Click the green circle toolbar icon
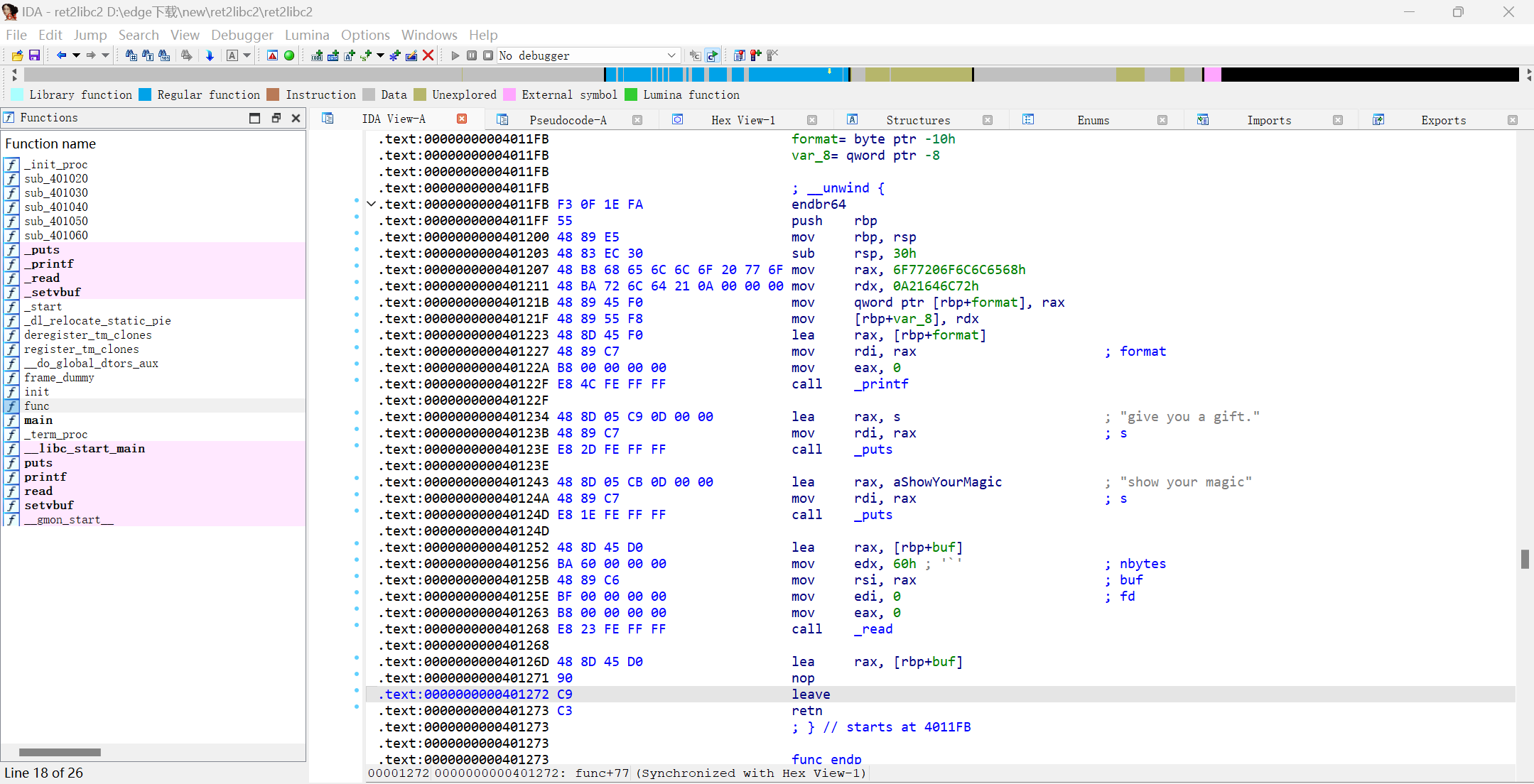The height and width of the screenshot is (784, 1534). 289,55
